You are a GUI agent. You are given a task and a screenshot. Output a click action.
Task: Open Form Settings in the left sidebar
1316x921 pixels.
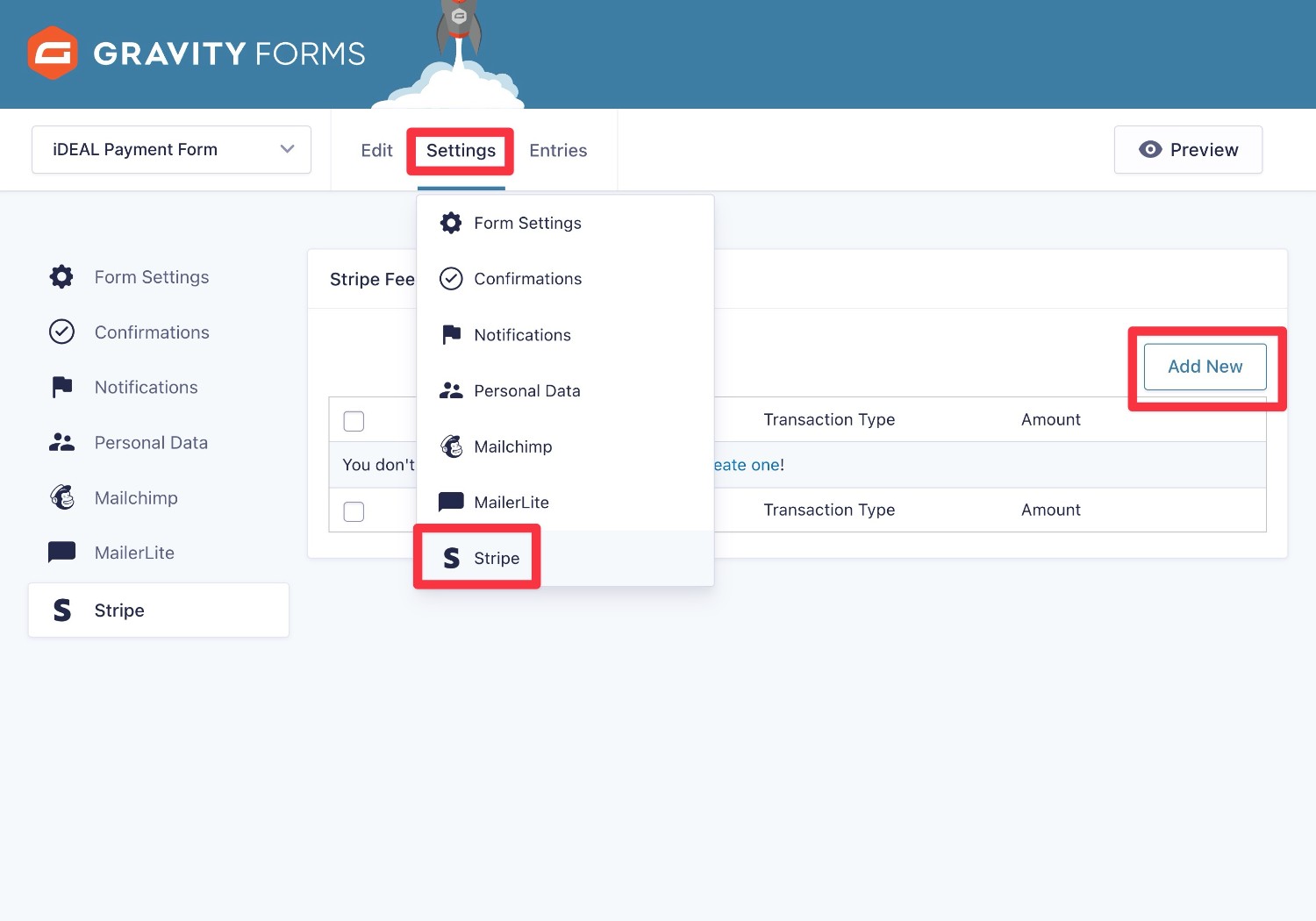(159, 277)
